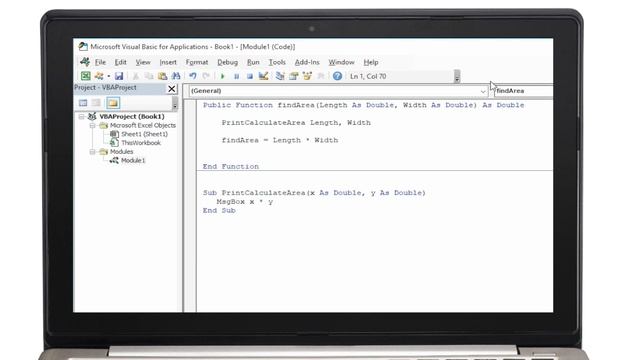The image size is (640, 360).
Task: Open the Run menu
Action: point(253,62)
